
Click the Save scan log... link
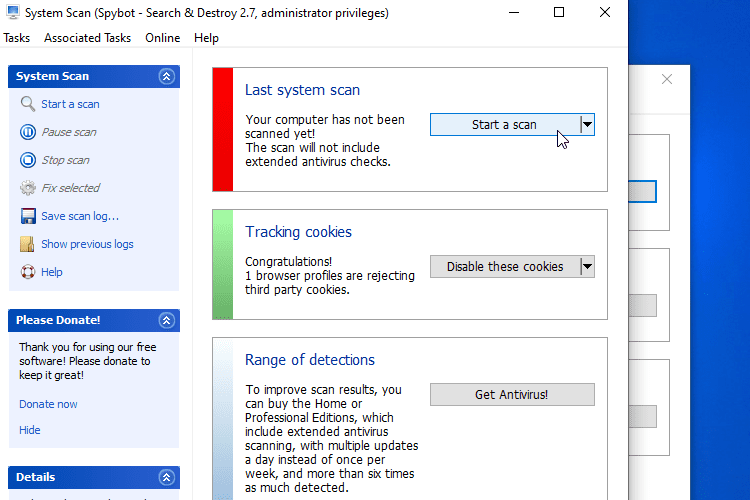click(80, 216)
